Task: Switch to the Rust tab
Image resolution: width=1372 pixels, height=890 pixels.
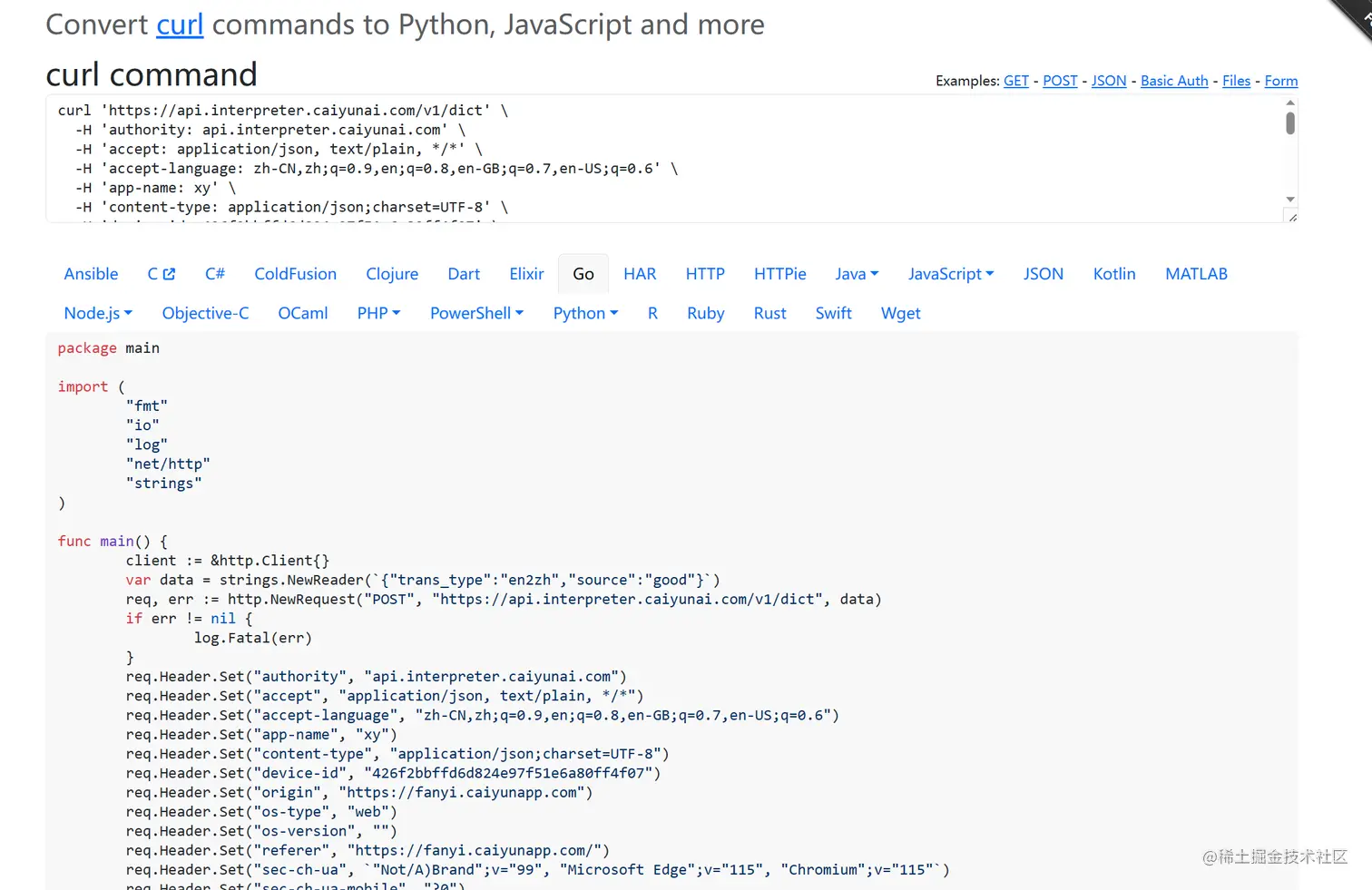Action: 769,313
